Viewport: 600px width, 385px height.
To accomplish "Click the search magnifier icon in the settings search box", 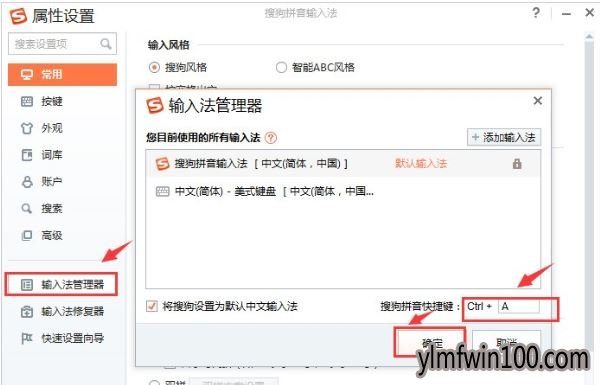I will click(x=106, y=44).
